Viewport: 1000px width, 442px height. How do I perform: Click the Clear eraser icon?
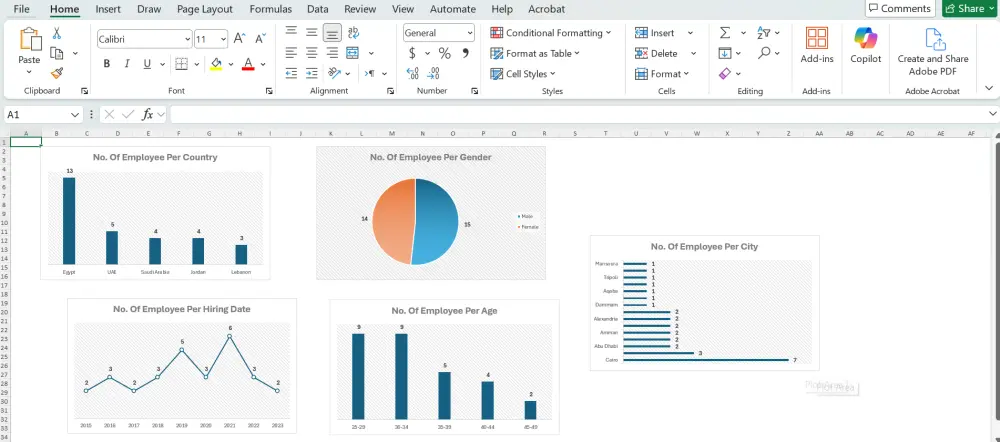(724, 73)
